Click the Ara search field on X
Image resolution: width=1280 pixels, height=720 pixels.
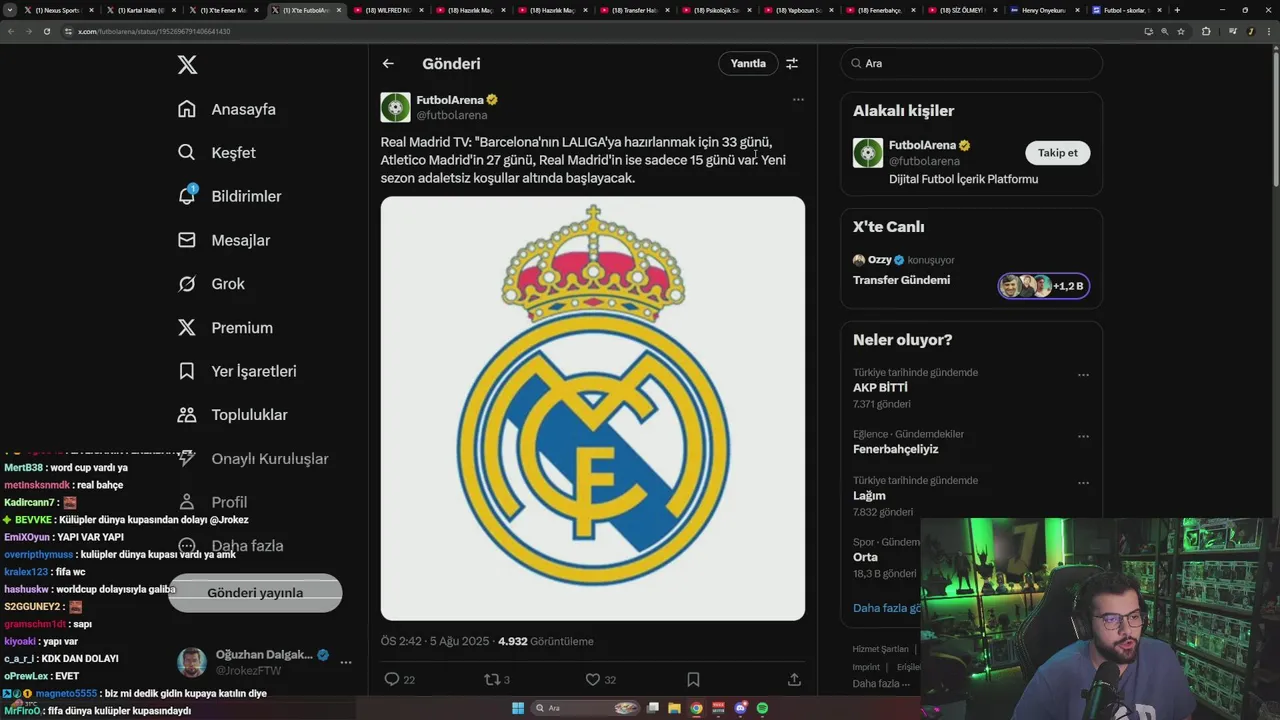pyautogui.click(x=971, y=63)
